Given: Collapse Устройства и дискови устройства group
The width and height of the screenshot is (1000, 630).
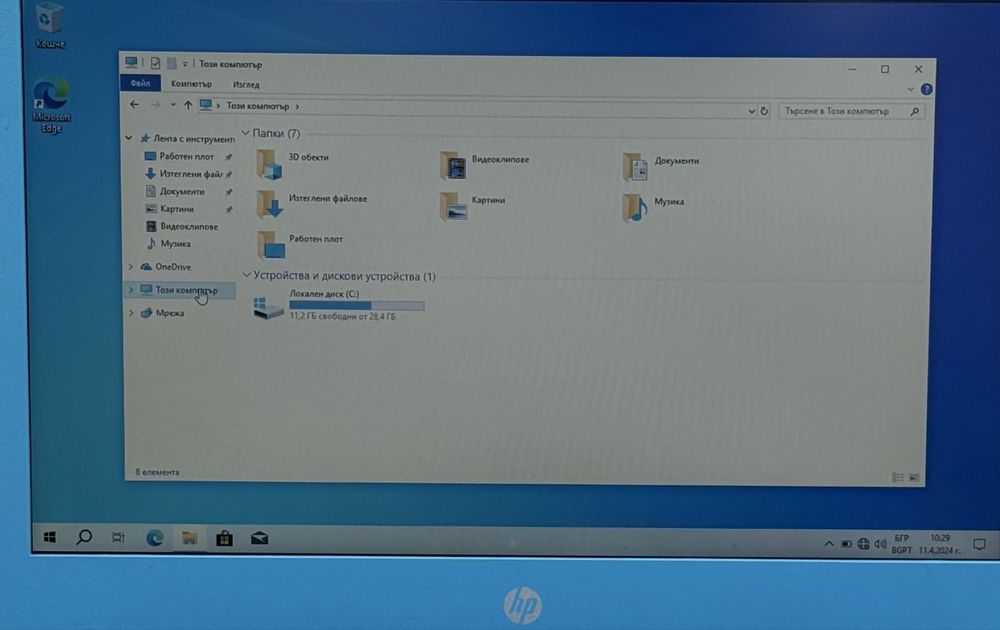Looking at the screenshot, I should [x=247, y=275].
